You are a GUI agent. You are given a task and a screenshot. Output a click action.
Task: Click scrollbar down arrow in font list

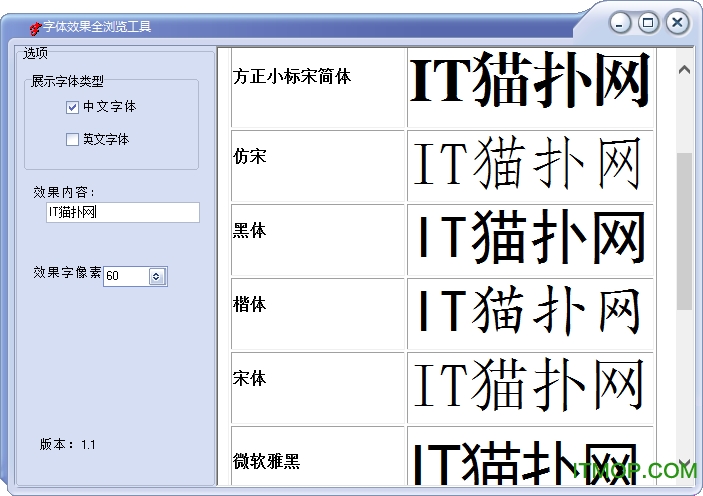tap(684, 462)
